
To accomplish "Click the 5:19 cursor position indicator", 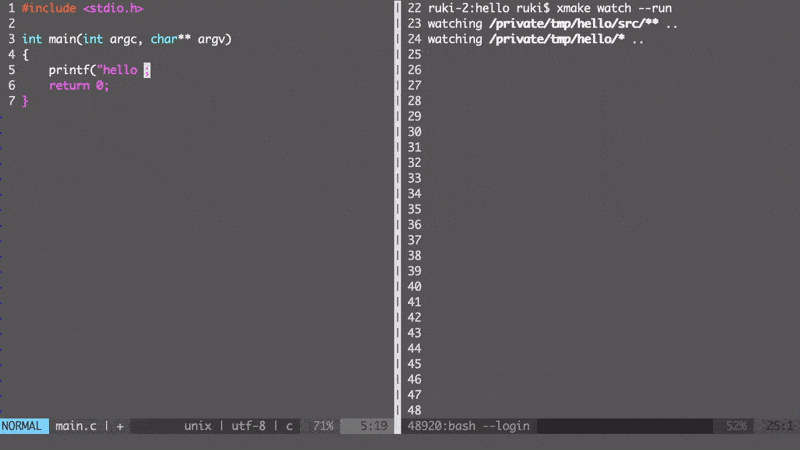I will [x=374, y=426].
